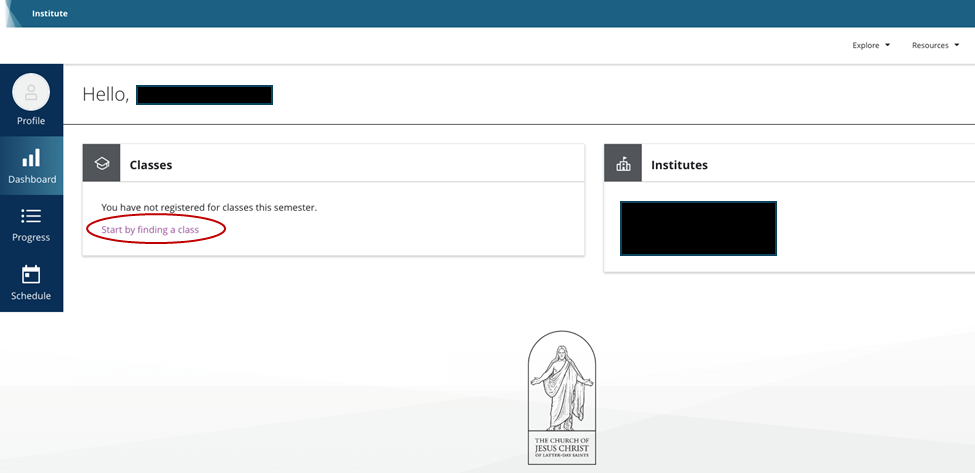Screen dimensions: 975x473
Task: Select the Schedule sidebar label
Action: click(31, 296)
